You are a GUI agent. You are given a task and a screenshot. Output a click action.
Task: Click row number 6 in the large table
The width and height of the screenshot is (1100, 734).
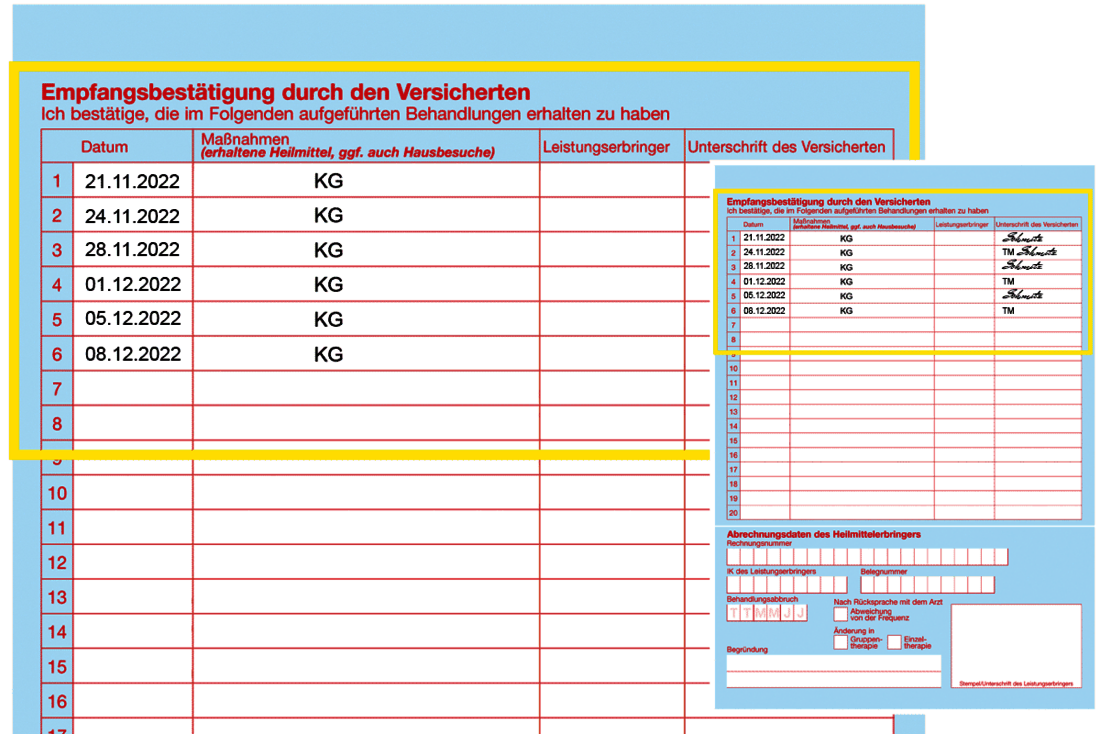coord(57,354)
